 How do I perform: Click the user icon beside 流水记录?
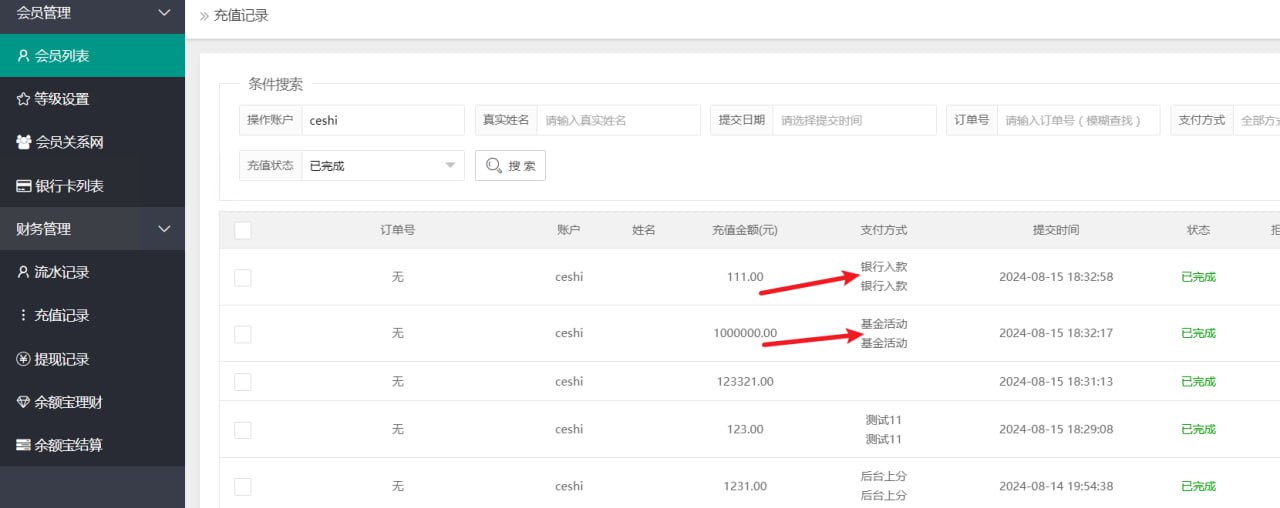click(x=23, y=272)
